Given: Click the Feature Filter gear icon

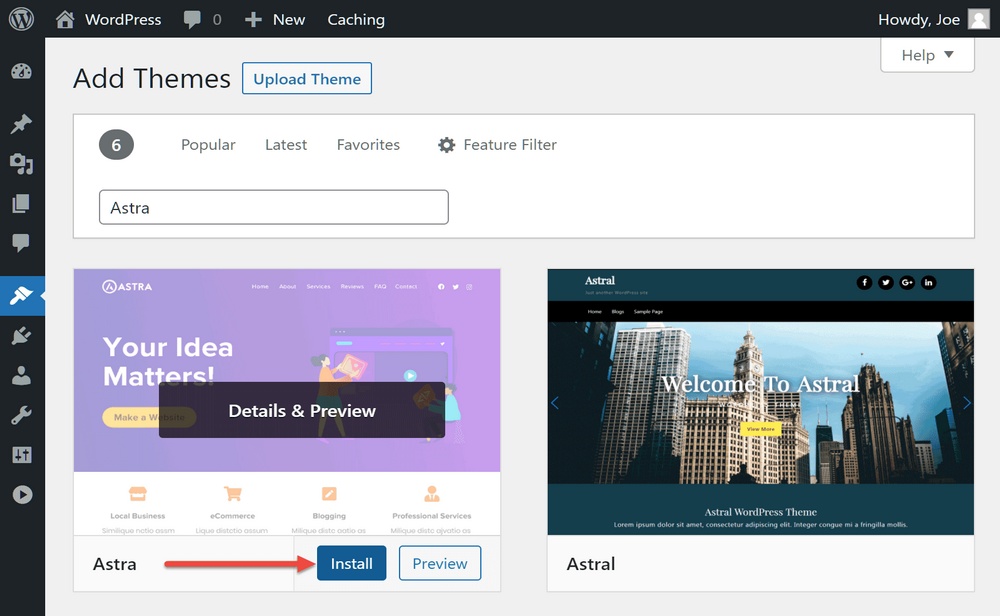Looking at the screenshot, I should point(446,145).
